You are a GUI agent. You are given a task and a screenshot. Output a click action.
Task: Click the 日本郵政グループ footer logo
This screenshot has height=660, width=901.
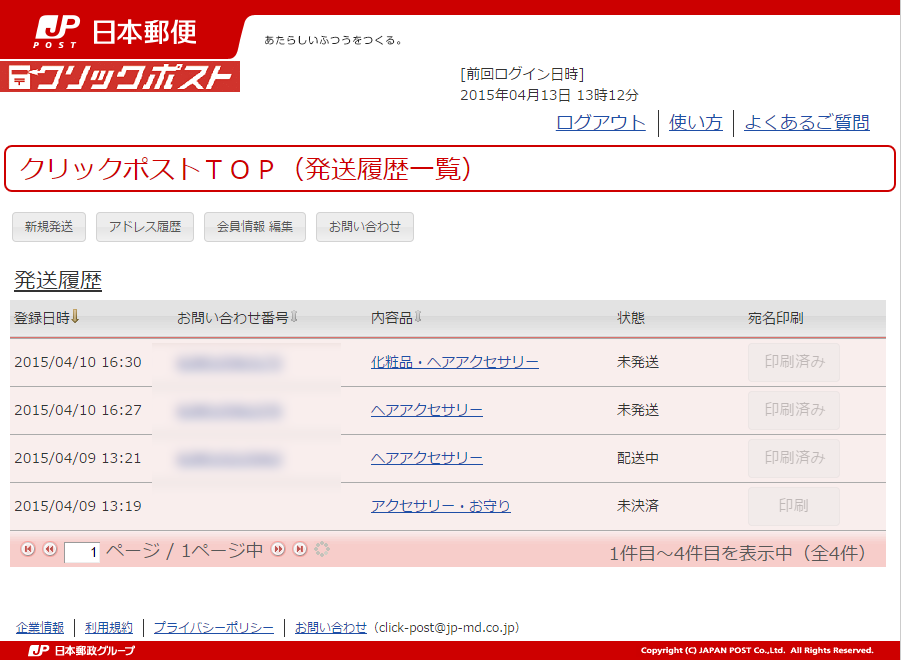pos(82,650)
